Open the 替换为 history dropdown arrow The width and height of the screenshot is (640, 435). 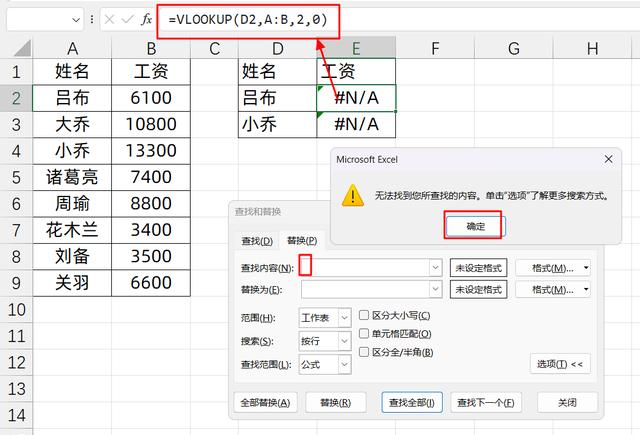(x=436, y=289)
